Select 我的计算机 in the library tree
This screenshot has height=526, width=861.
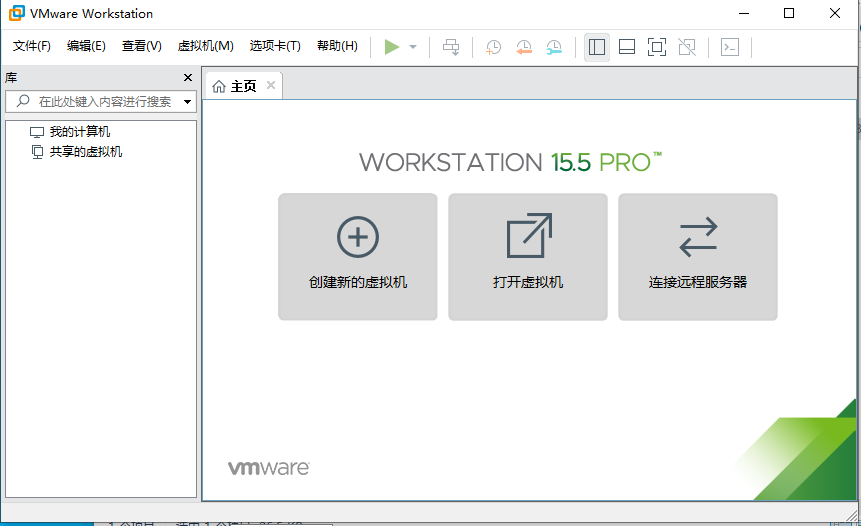[80, 132]
